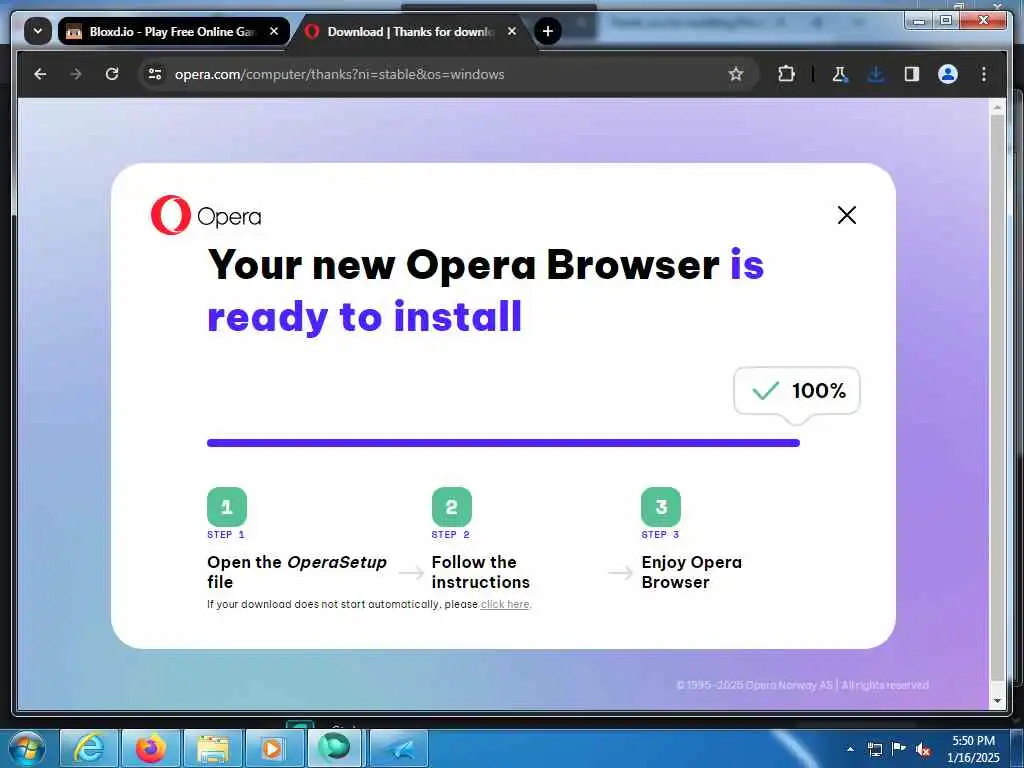Open a new tab with plus button
Screen dimensions: 1024x768
click(x=548, y=31)
